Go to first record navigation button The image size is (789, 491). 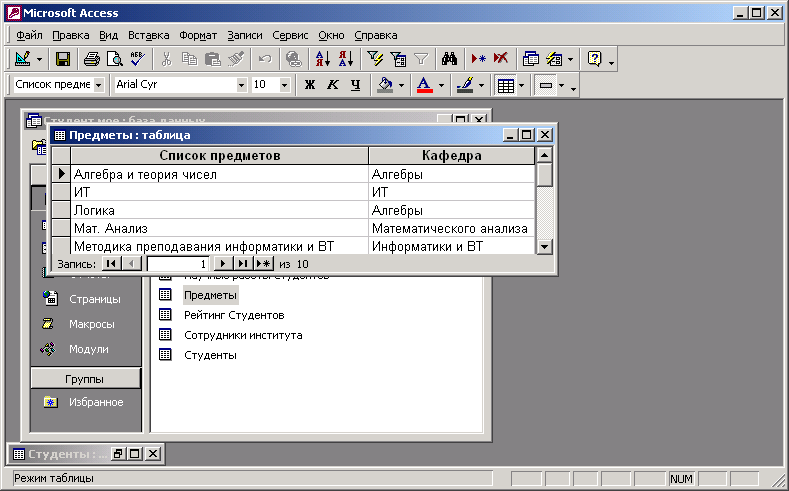click(112, 264)
